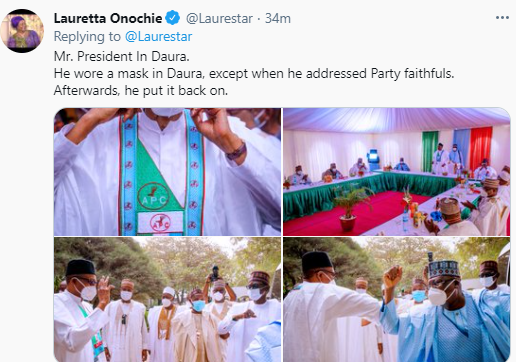The height and width of the screenshot is (362, 516).
Task: Click the green, blue, red drapes in tent photo
Action: click(457, 148)
